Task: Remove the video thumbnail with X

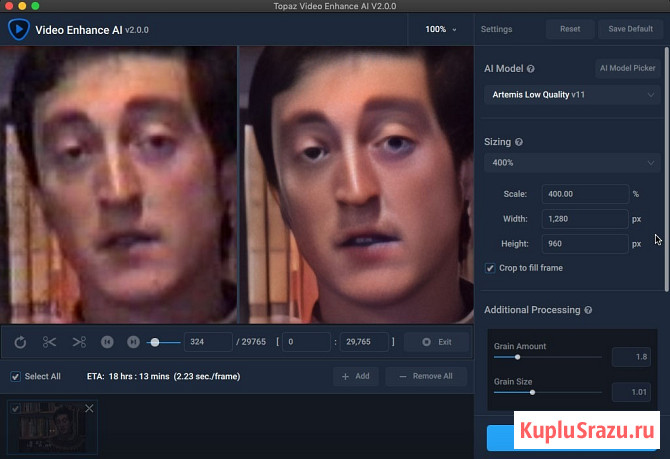Action: coord(89,408)
